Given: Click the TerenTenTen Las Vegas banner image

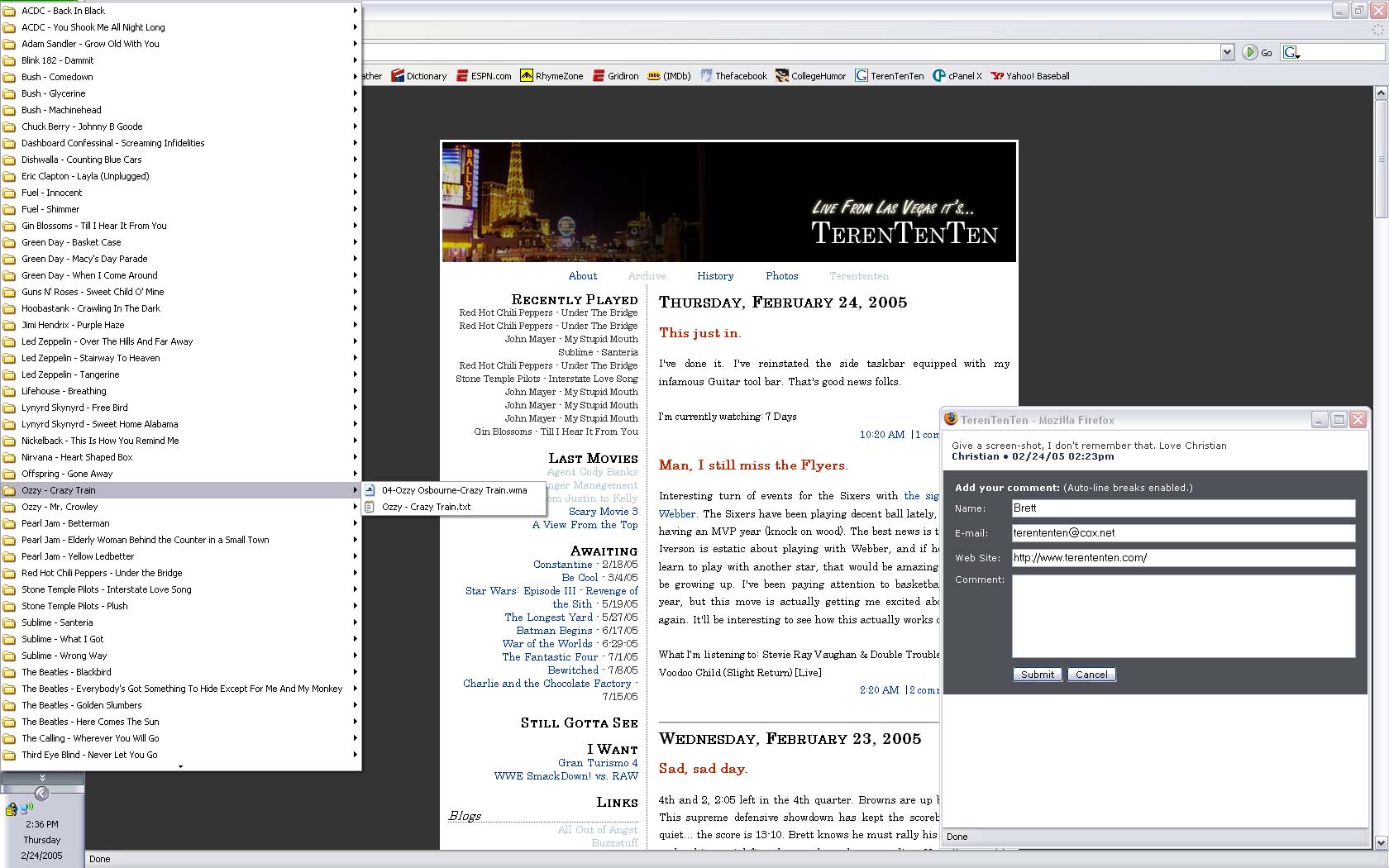Looking at the screenshot, I should coord(729,202).
